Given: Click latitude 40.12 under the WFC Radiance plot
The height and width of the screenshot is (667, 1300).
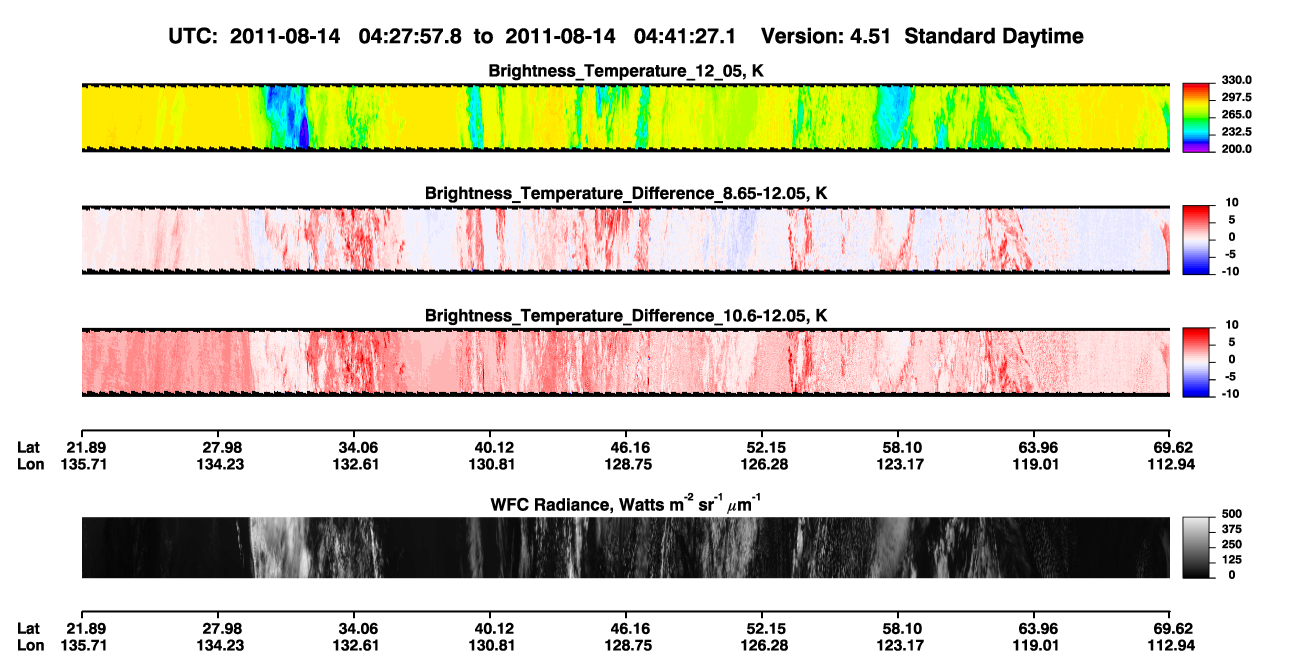Looking at the screenshot, I should coord(488,628).
